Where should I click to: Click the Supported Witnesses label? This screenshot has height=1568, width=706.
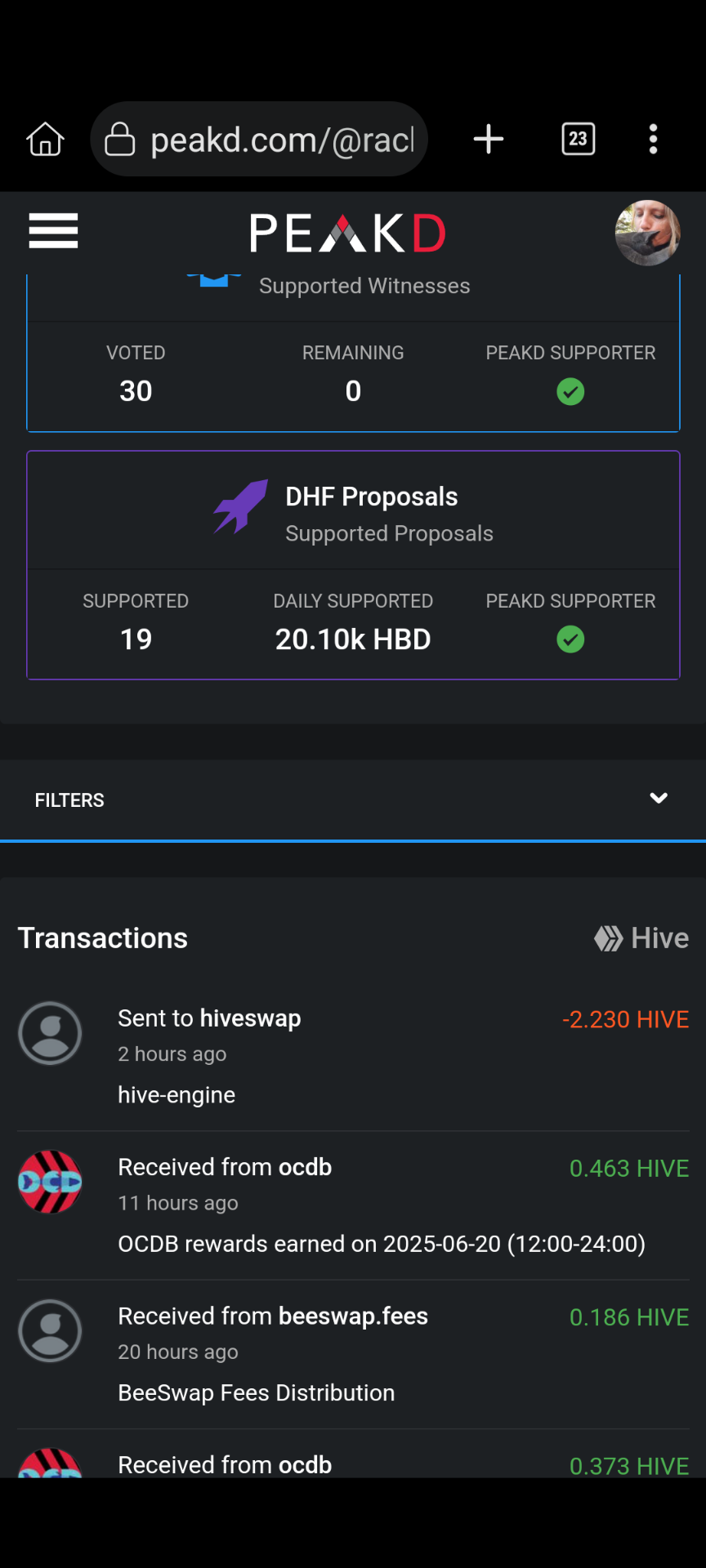click(364, 286)
